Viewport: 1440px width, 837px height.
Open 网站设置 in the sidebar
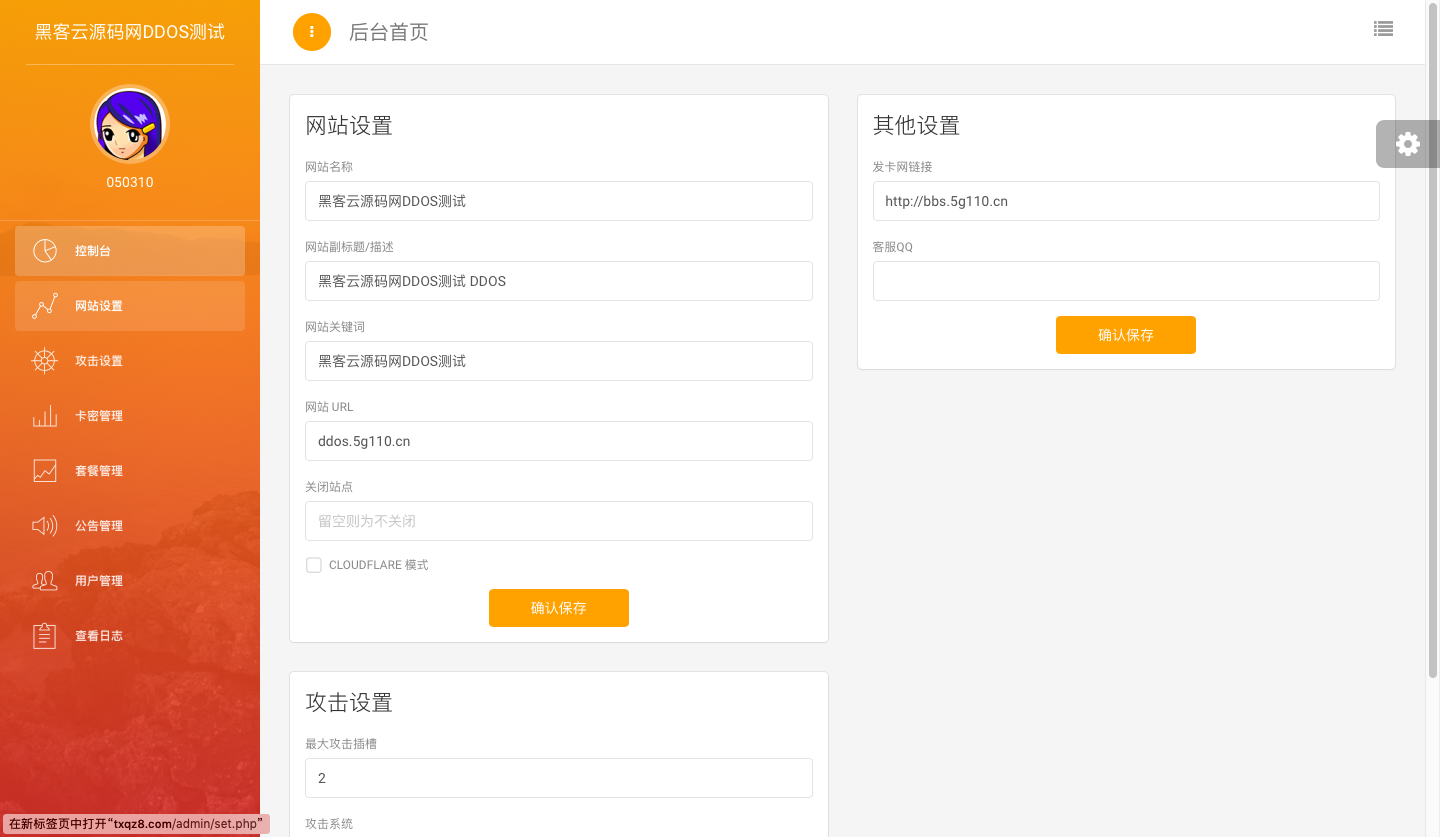point(130,306)
